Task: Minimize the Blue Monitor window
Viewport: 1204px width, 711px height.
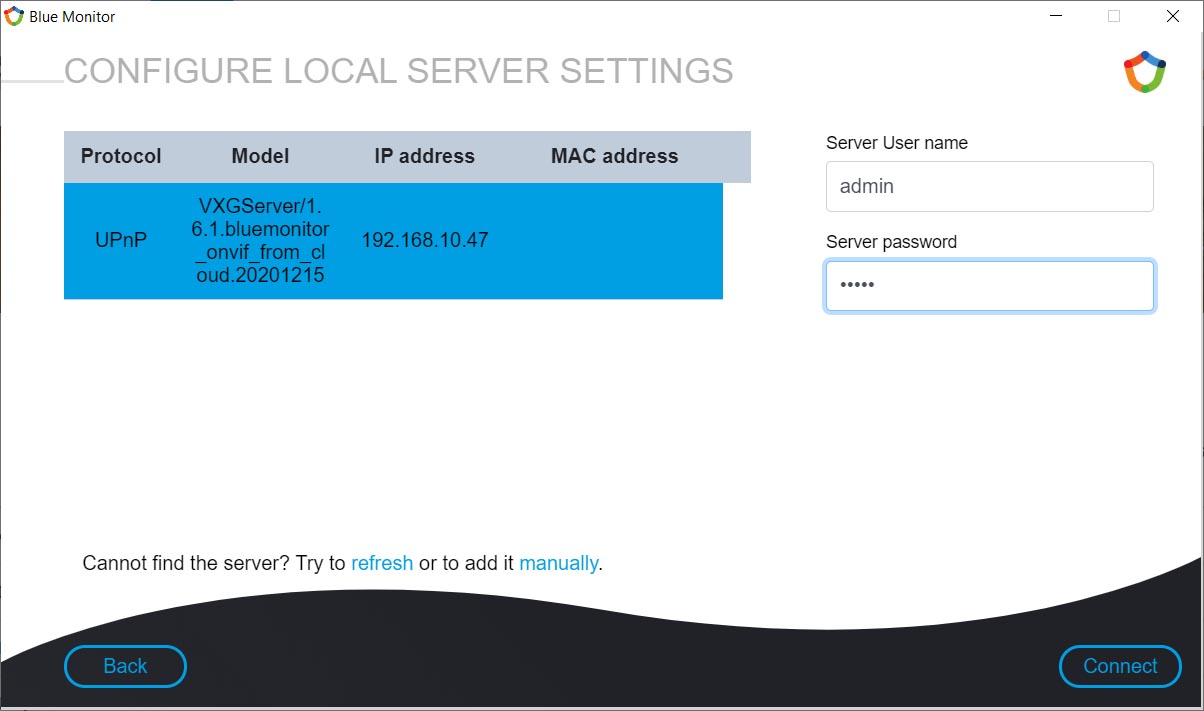Action: point(1055,16)
